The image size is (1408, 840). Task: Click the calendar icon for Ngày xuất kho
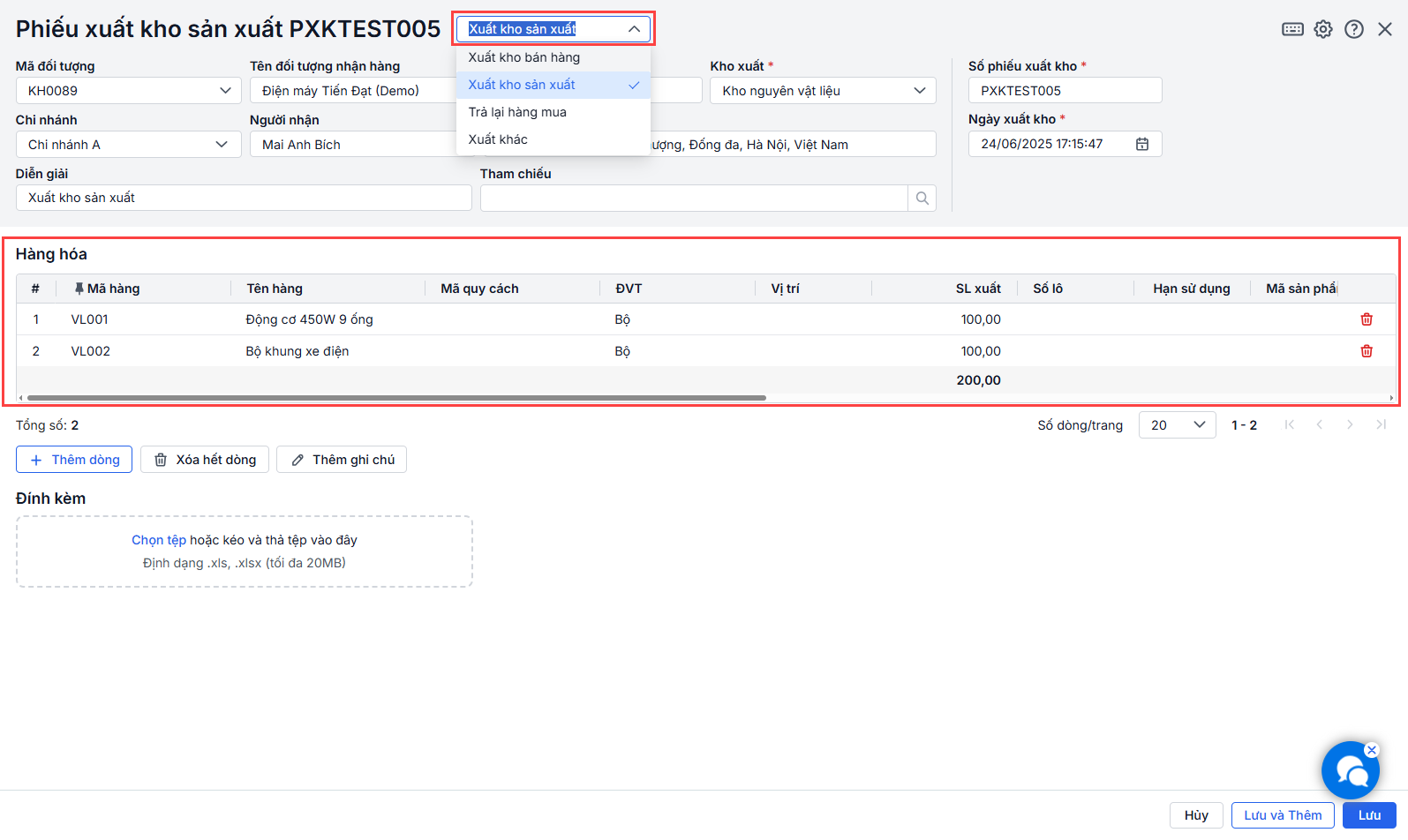click(x=1142, y=144)
